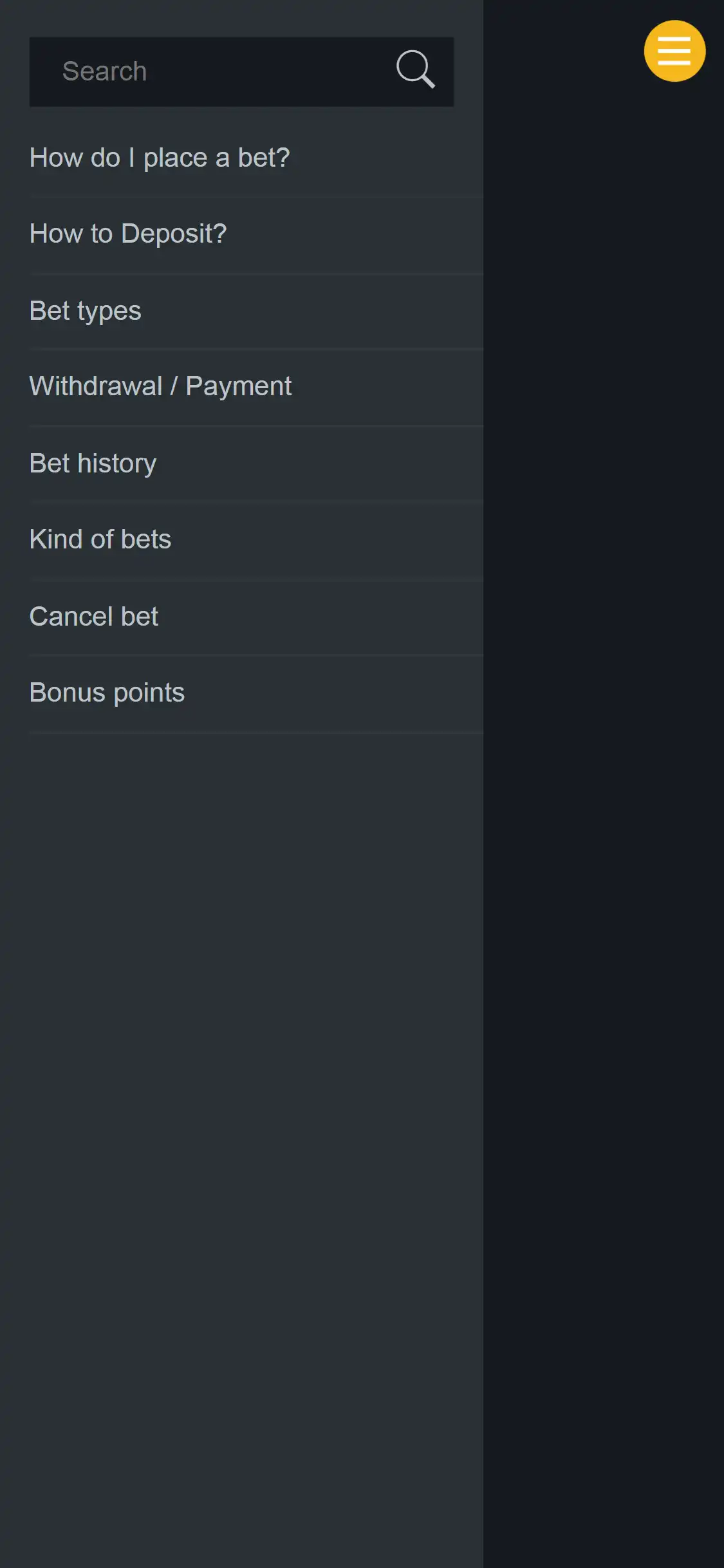Screen dimensions: 724x1568
Task: Go to Withdrawal / Payment topic
Action: (160, 386)
